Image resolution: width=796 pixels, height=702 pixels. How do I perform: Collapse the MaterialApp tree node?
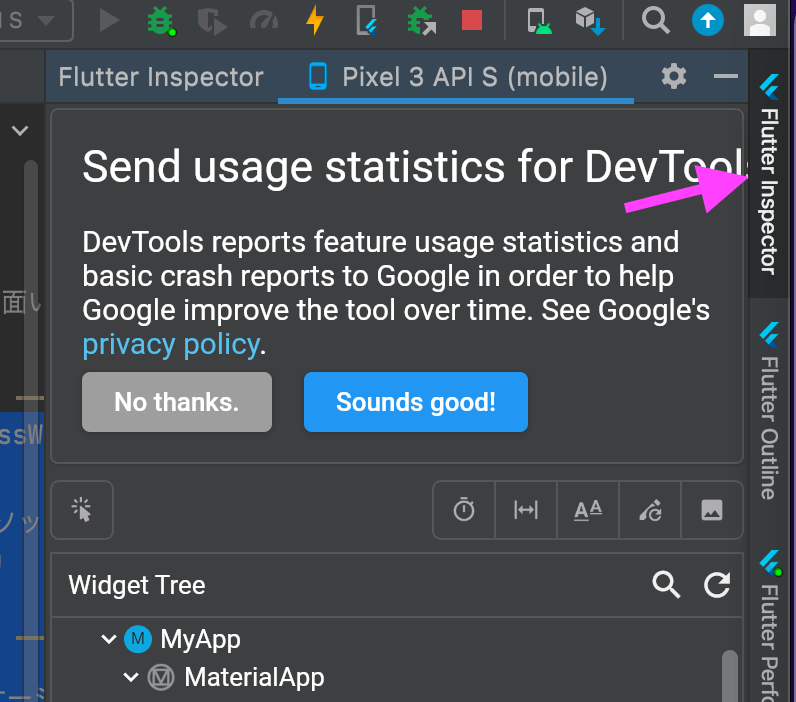pyautogui.click(x=131, y=677)
